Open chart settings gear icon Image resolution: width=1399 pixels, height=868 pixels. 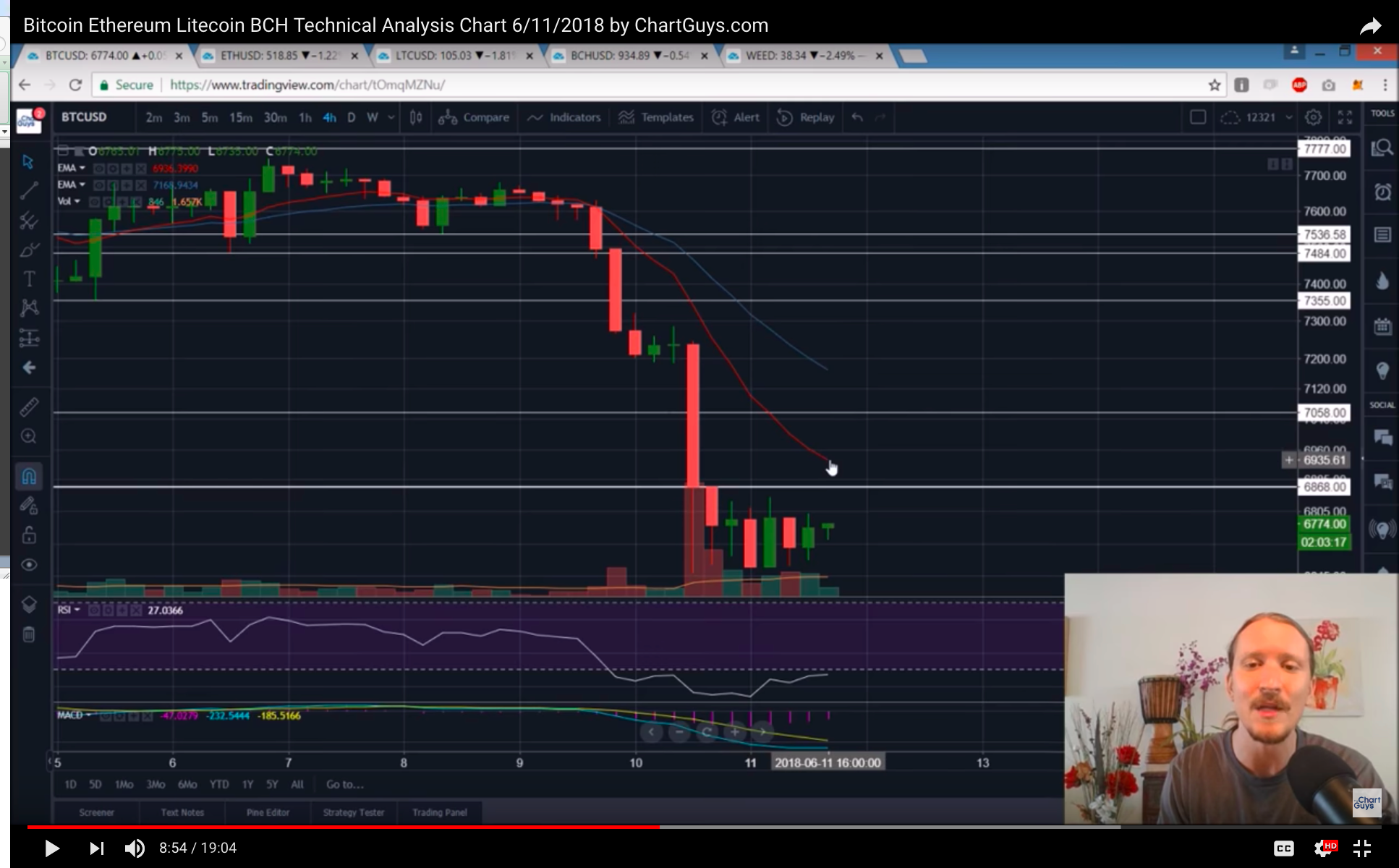1314,117
